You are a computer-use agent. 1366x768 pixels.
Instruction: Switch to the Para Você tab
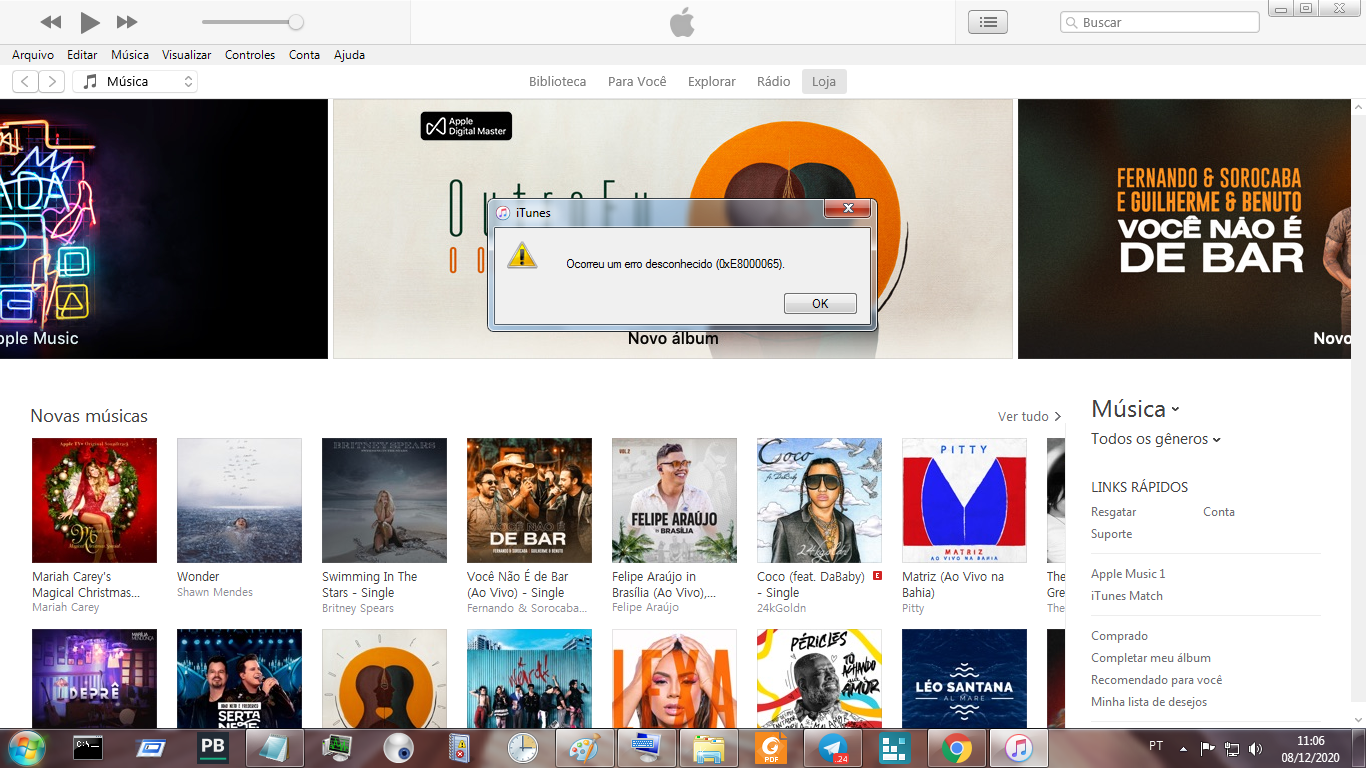[637, 82]
